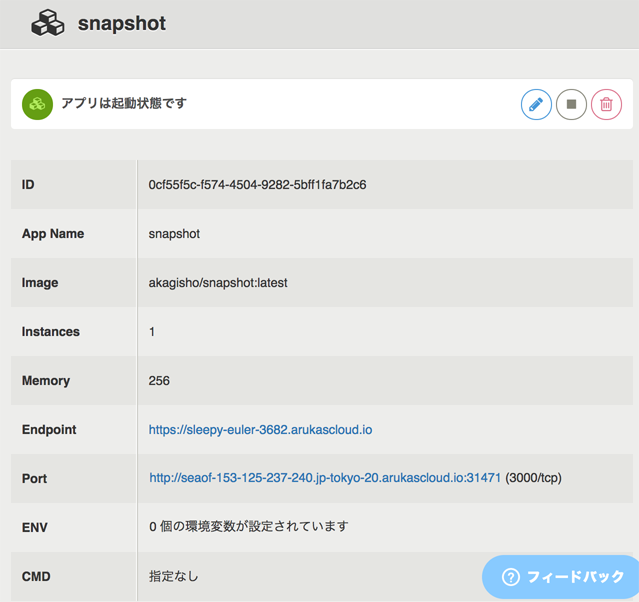639x602 pixels.
Task: Click the ID row label
Action: click(x=28, y=185)
